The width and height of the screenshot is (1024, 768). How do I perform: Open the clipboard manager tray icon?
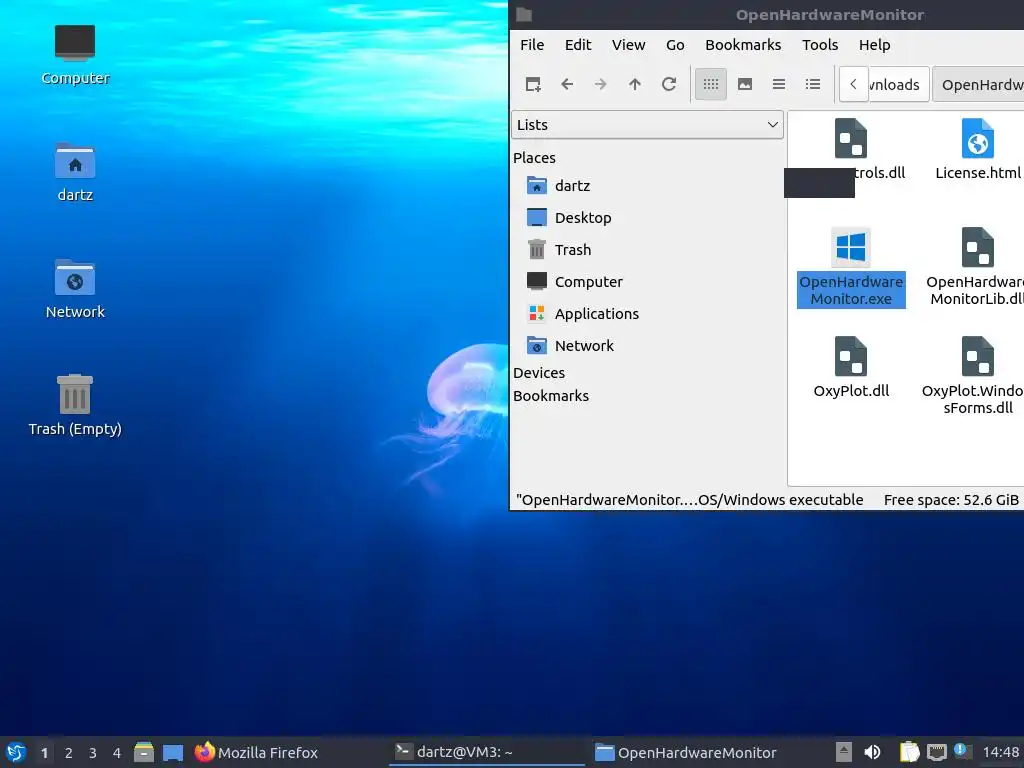[x=909, y=752]
